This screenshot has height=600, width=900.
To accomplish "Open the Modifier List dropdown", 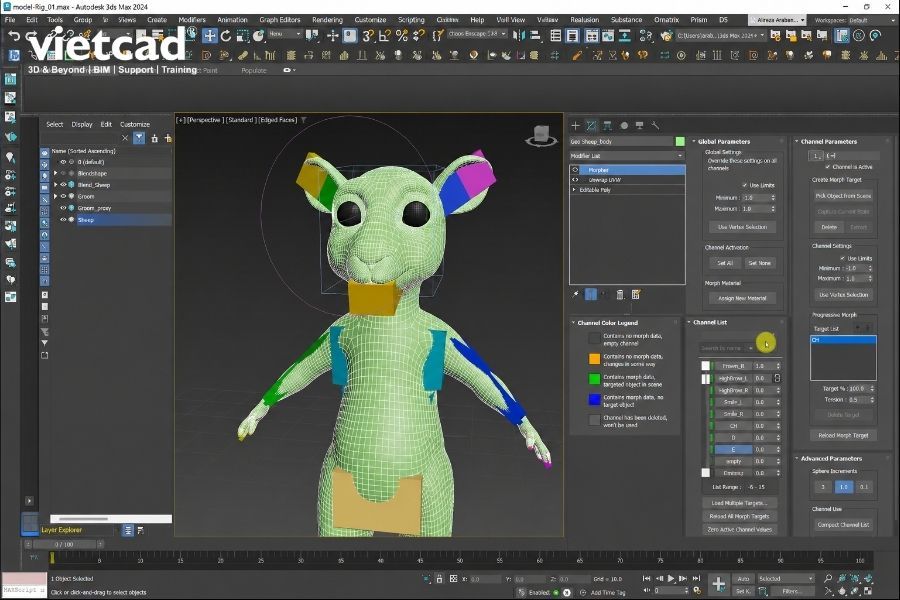I will 627,156.
